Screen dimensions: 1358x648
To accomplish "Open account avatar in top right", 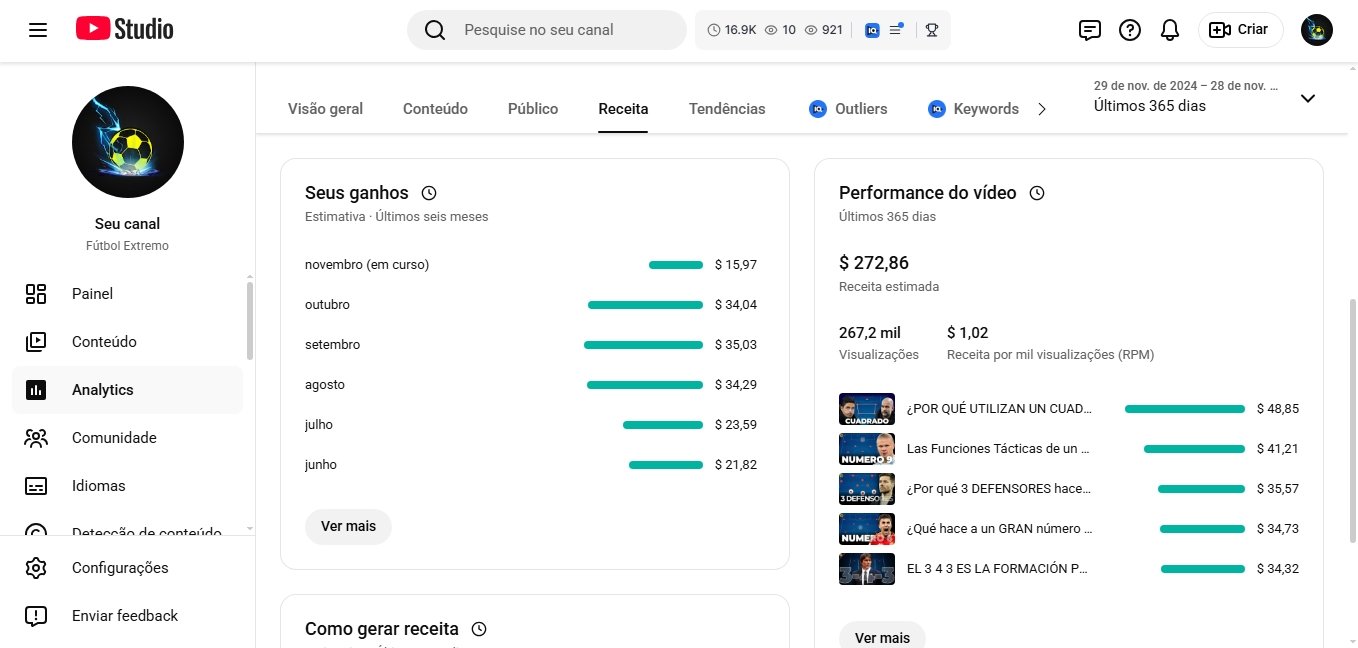I will coord(1316,30).
